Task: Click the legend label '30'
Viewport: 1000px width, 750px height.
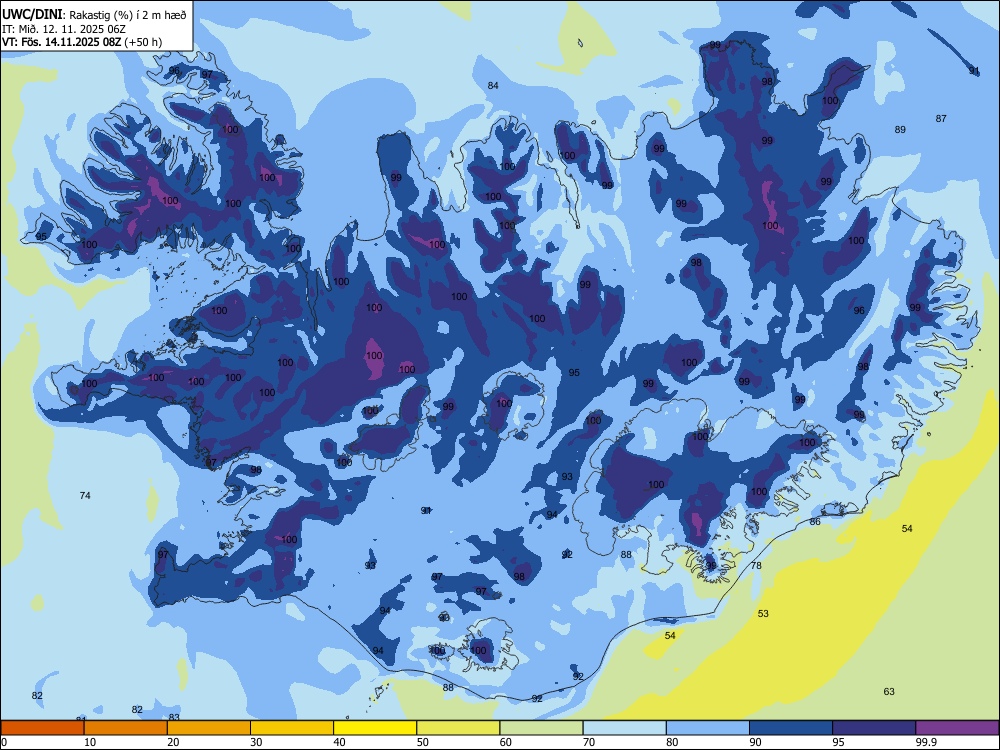Action: [x=256, y=742]
